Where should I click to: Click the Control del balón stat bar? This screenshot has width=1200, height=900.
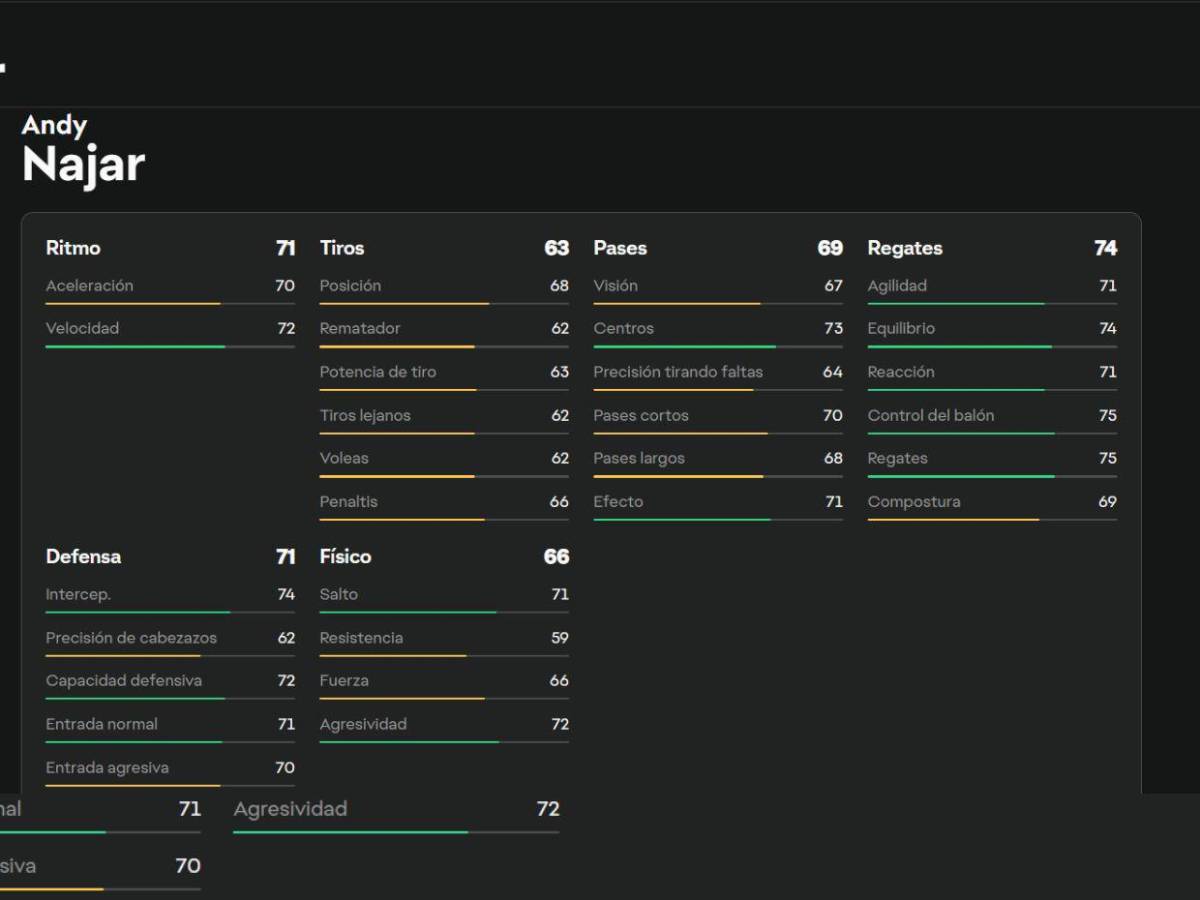[992, 434]
